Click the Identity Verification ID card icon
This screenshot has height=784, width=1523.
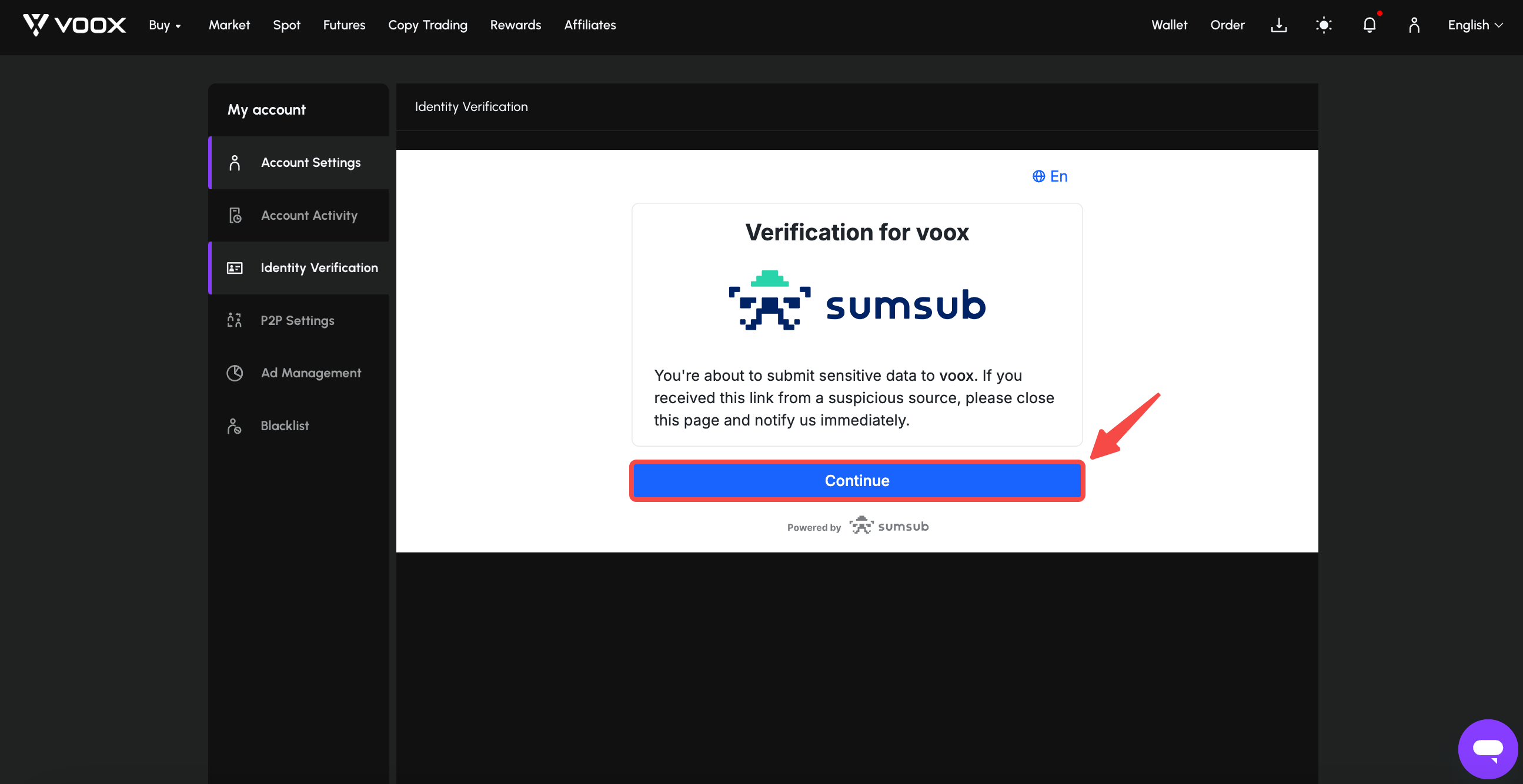[x=235, y=267]
